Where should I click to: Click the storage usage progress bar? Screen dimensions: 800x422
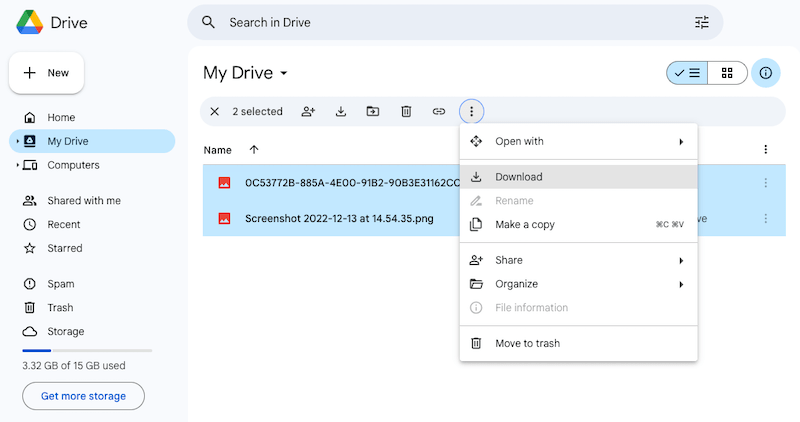(x=87, y=351)
